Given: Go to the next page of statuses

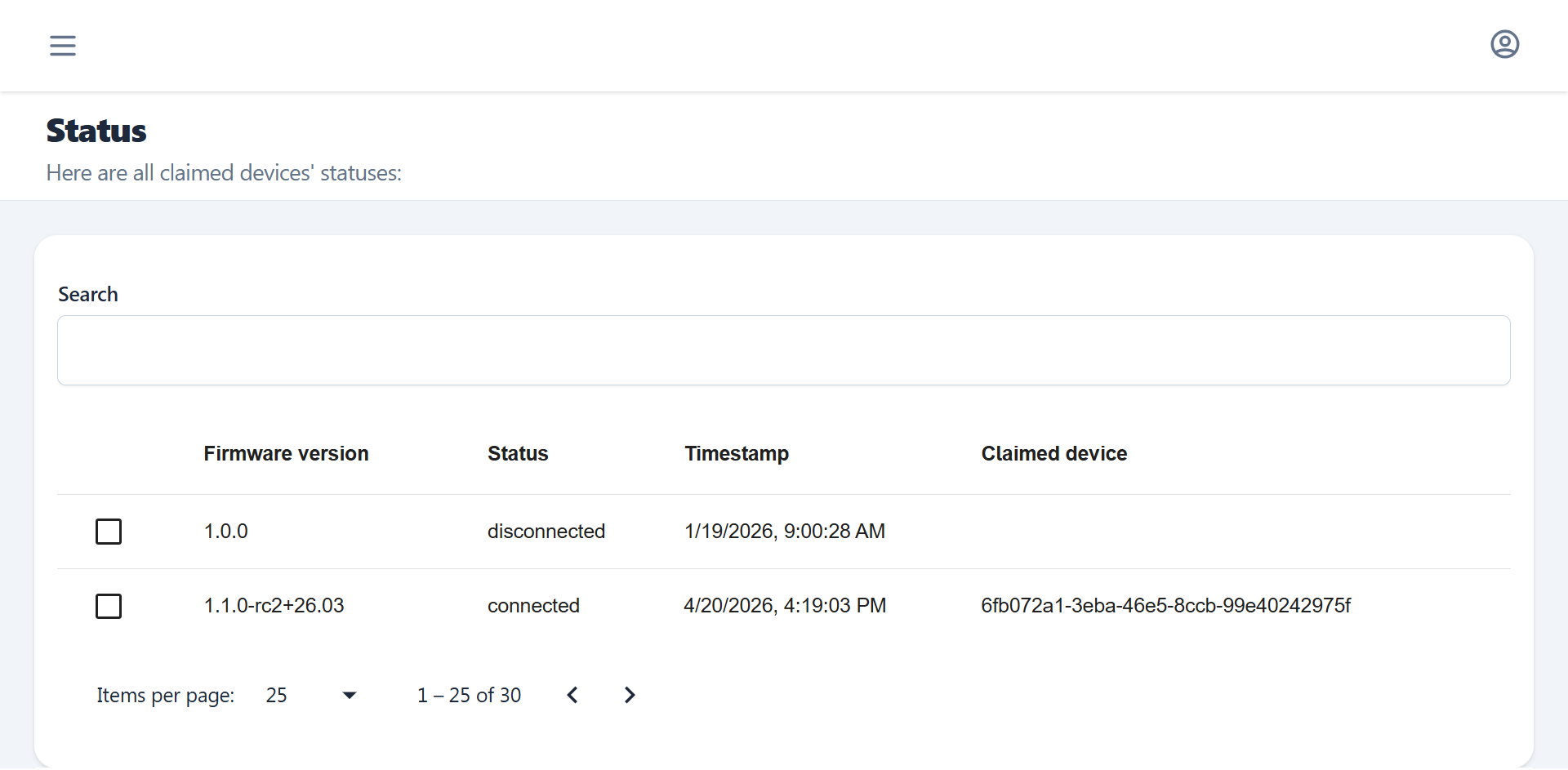Looking at the screenshot, I should pyautogui.click(x=629, y=695).
